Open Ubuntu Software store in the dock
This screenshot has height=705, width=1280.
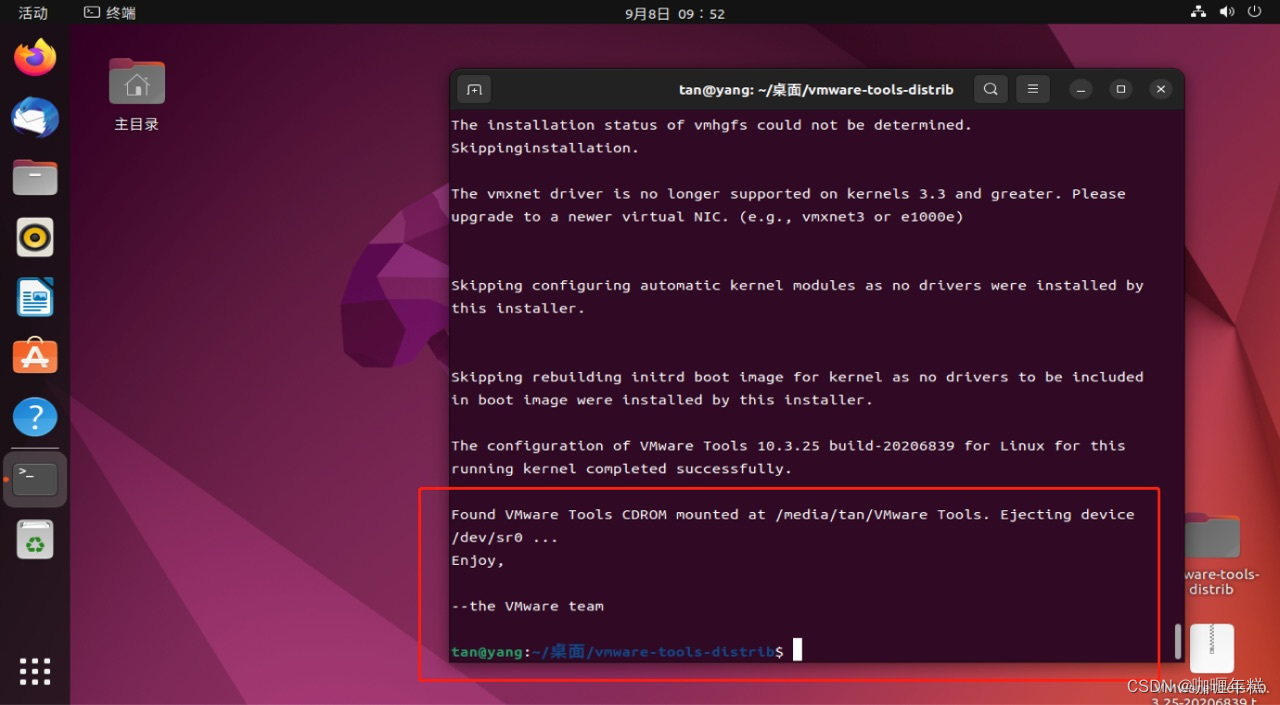(35, 357)
